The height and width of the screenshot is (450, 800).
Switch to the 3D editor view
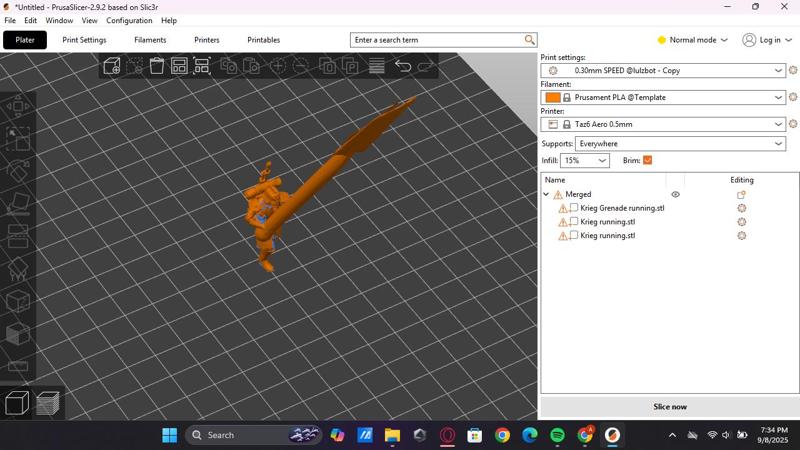[x=17, y=403]
